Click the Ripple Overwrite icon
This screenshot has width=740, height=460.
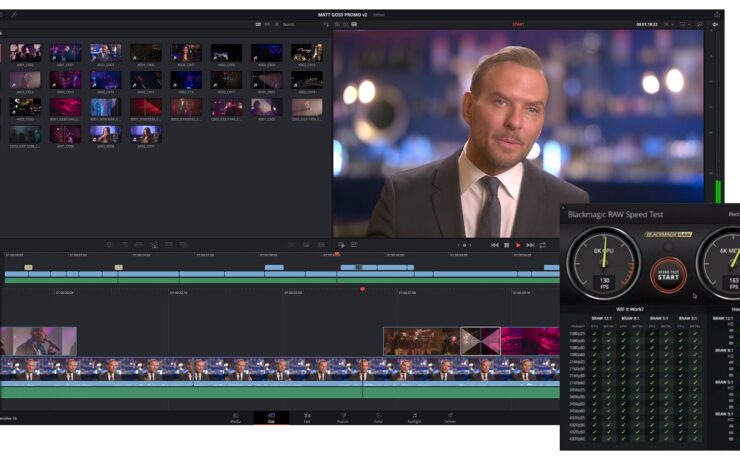(139, 245)
